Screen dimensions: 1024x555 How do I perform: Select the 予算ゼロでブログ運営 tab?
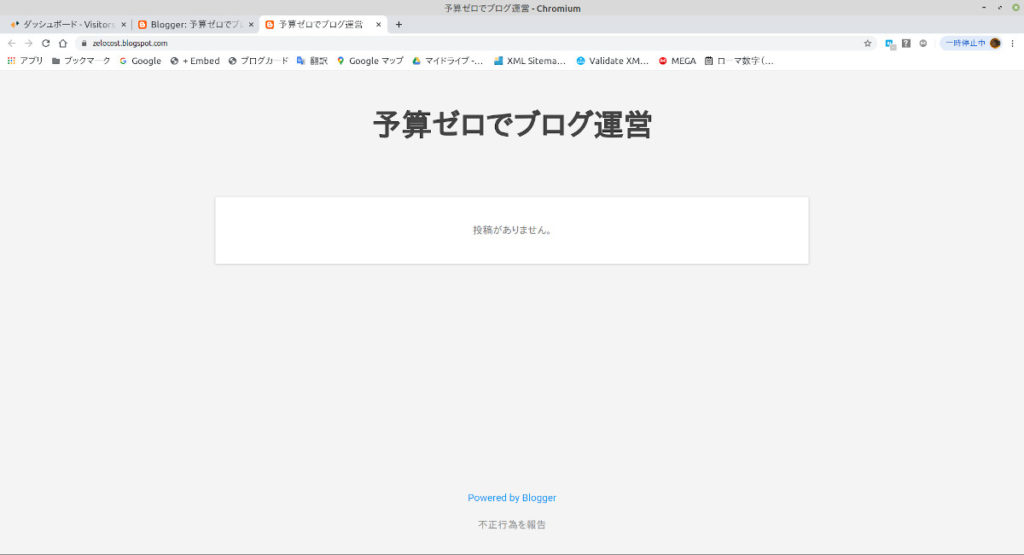(323, 25)
